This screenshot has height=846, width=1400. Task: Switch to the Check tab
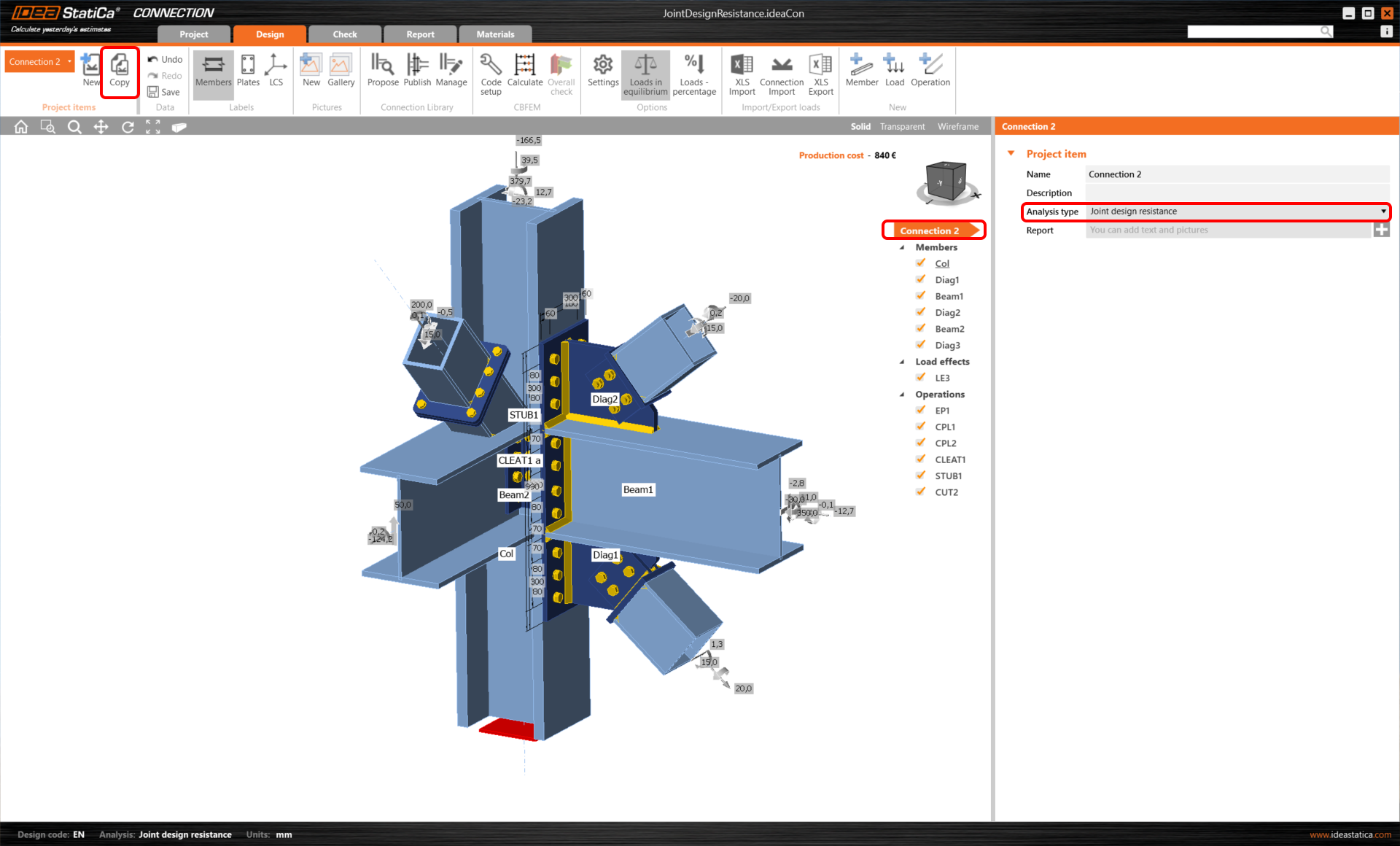pos(344,34)
